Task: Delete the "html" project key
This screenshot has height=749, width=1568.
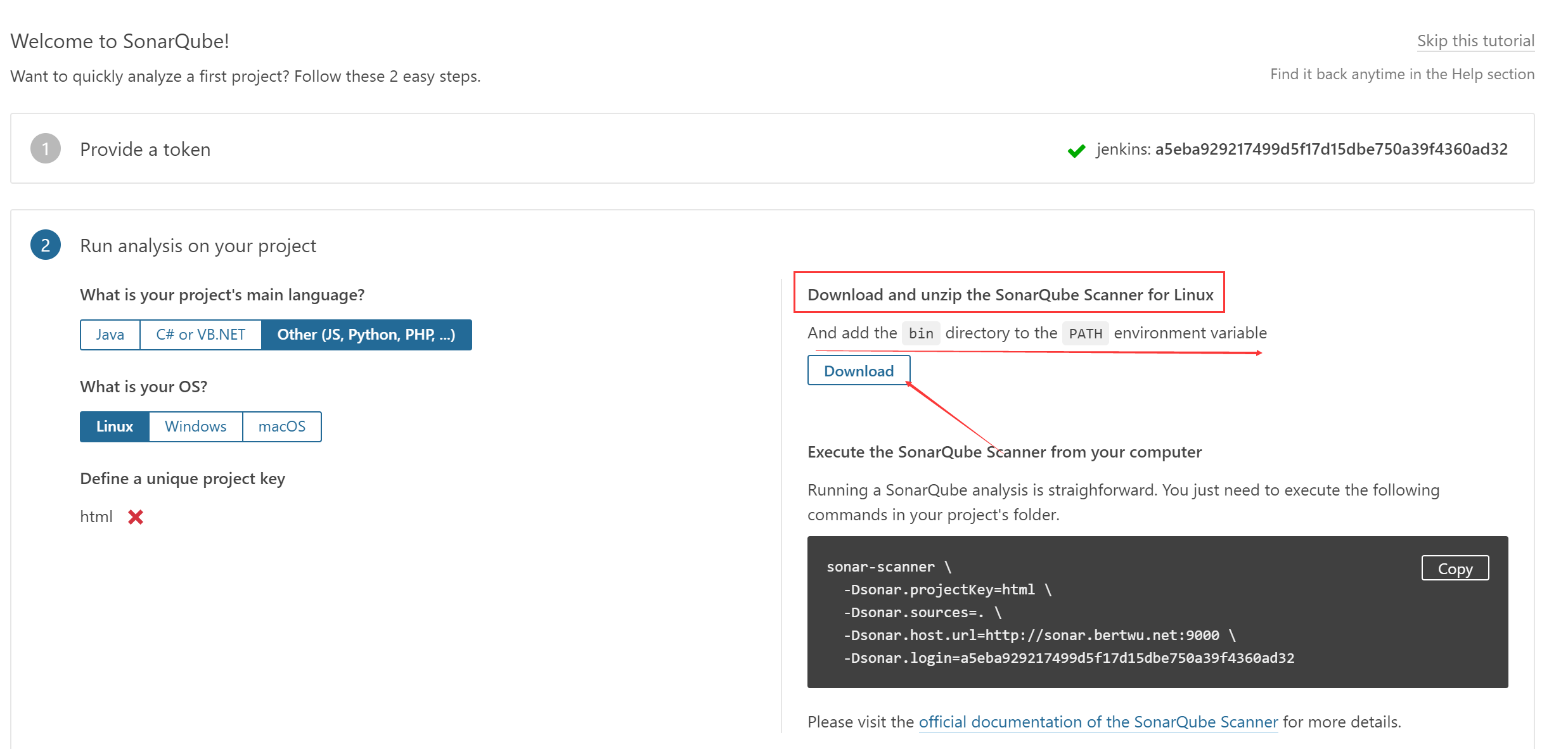Action: [135, 517]
